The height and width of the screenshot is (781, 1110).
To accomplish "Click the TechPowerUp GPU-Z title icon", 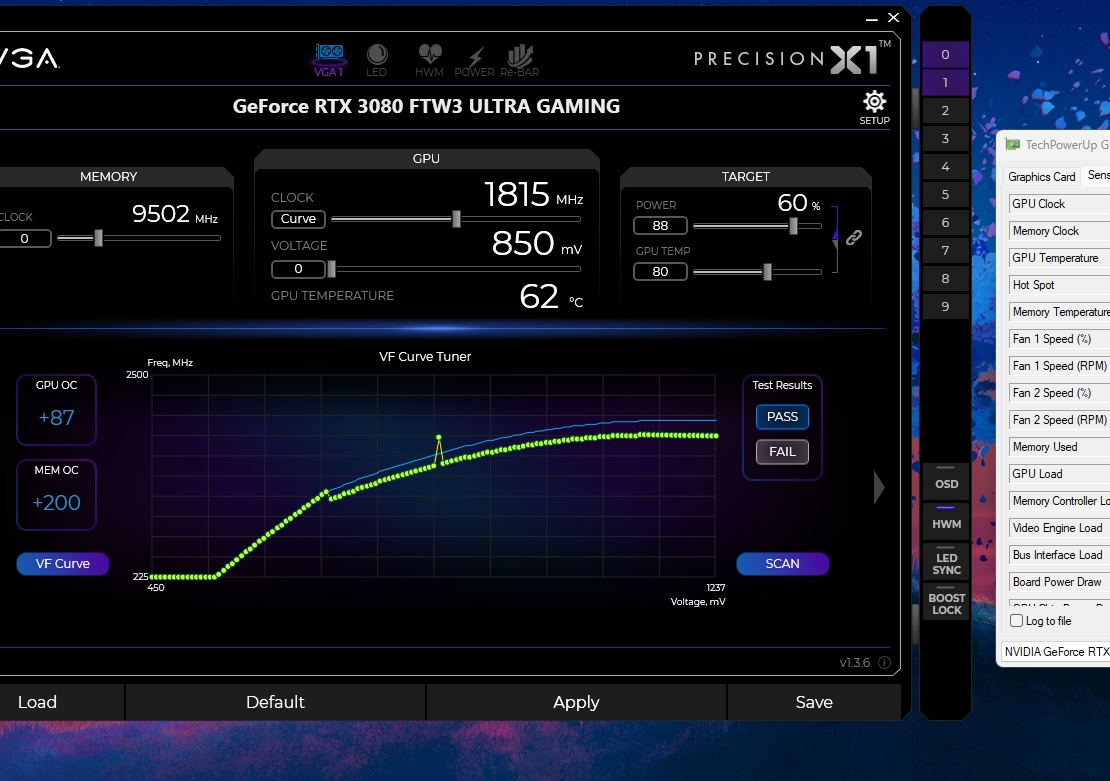I will click(x=1013, y=144).
